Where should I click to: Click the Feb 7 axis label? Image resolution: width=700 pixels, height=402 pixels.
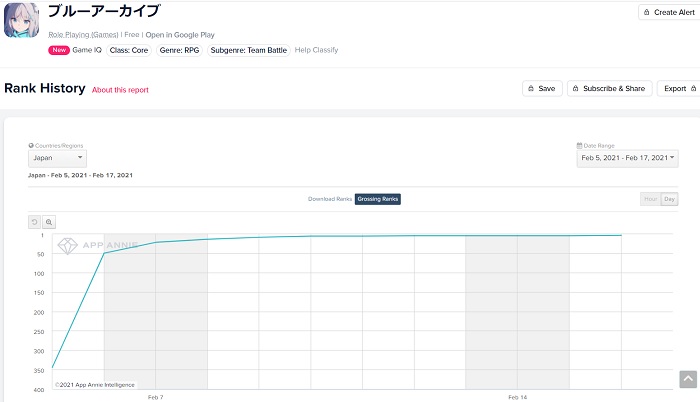tap(155, 397)
